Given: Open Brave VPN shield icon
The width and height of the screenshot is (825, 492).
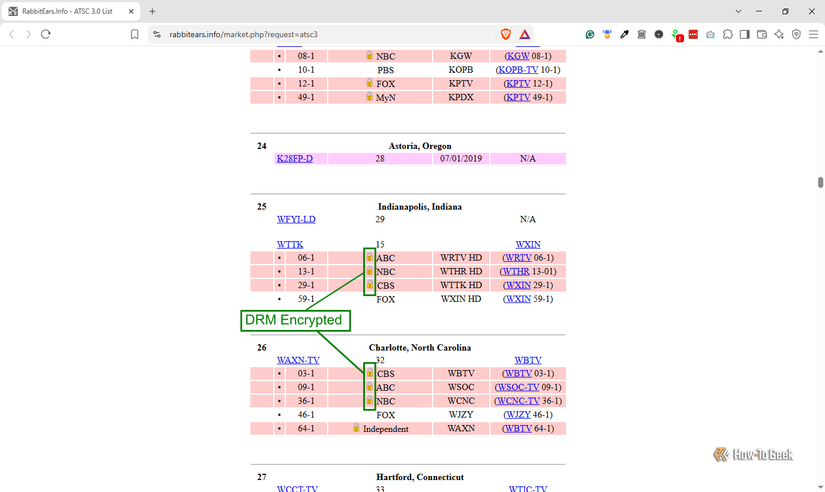Looking at the screenshot, I should [796, 34].
